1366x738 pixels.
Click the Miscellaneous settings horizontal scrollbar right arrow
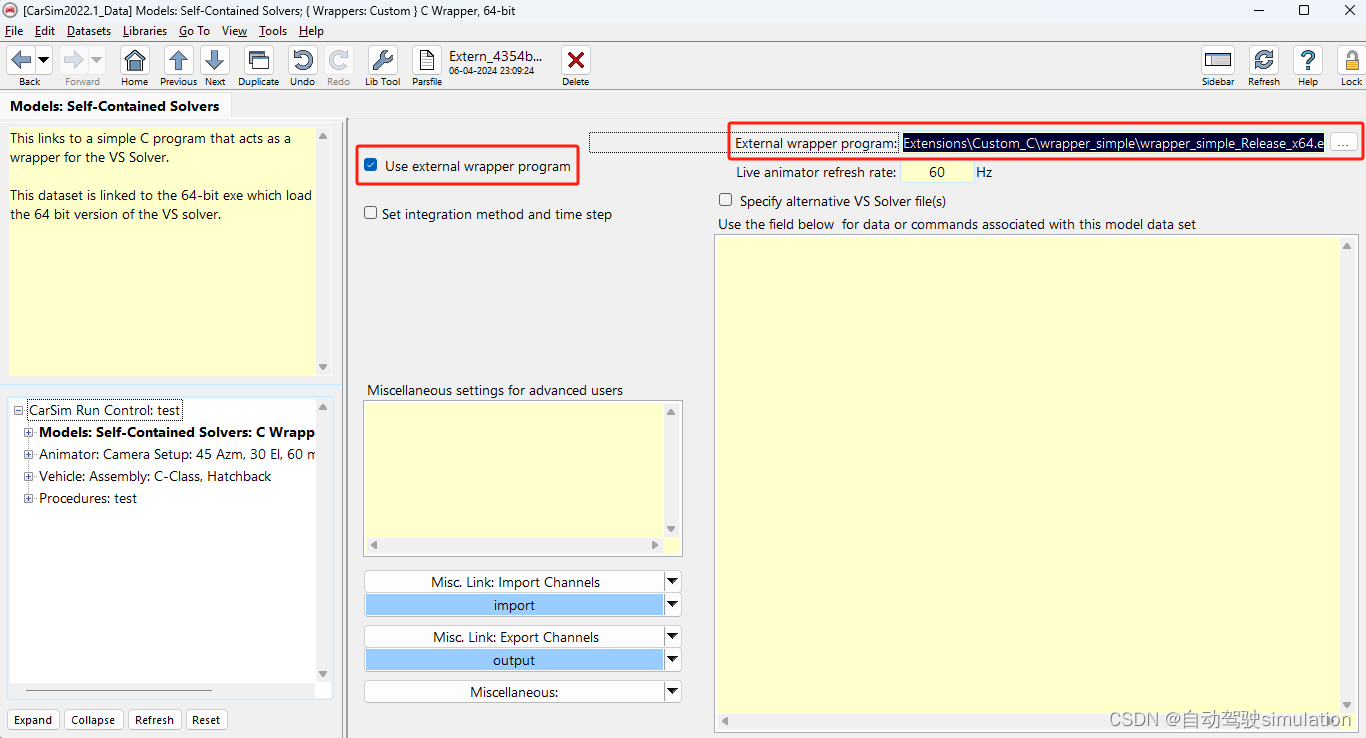coord(656,545)
